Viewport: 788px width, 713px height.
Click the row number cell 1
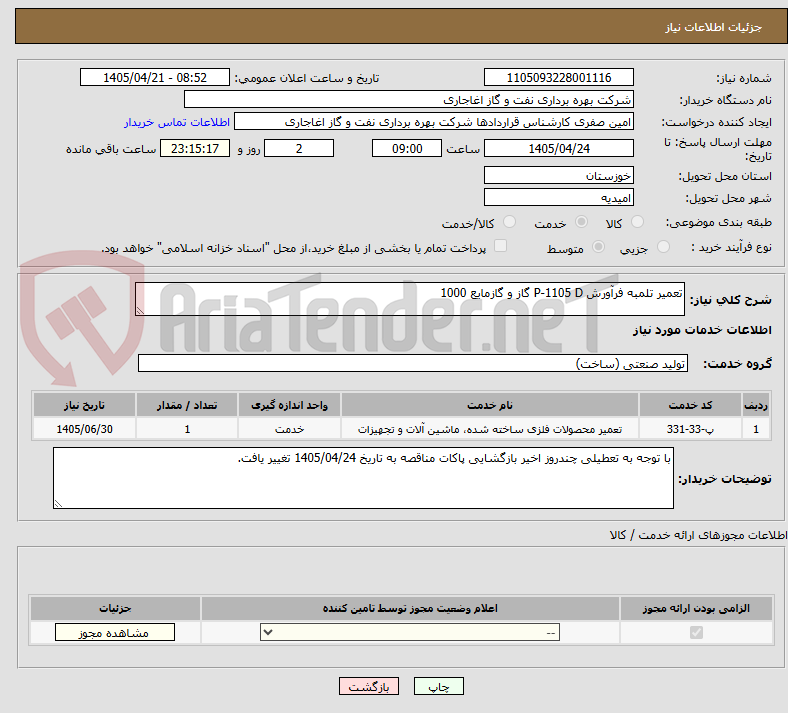click(x=756, y=429)
